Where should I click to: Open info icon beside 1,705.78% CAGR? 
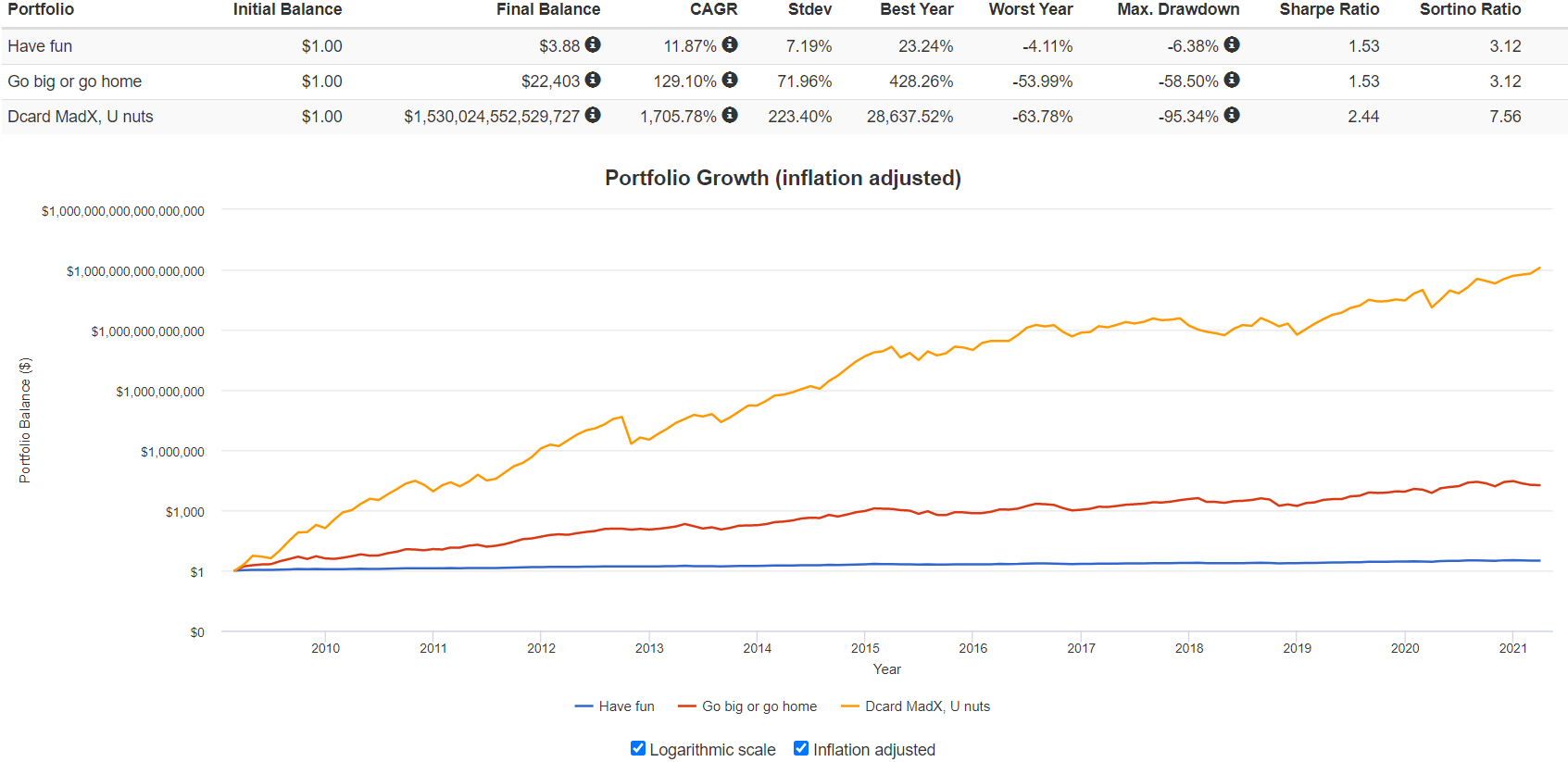(730, 115)
